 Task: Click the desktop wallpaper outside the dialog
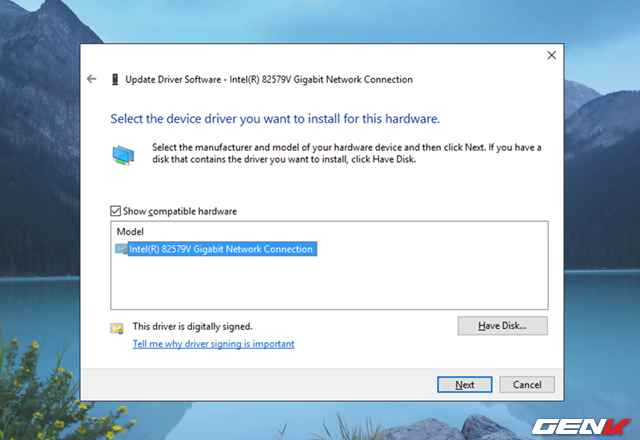tap(40, 200)
